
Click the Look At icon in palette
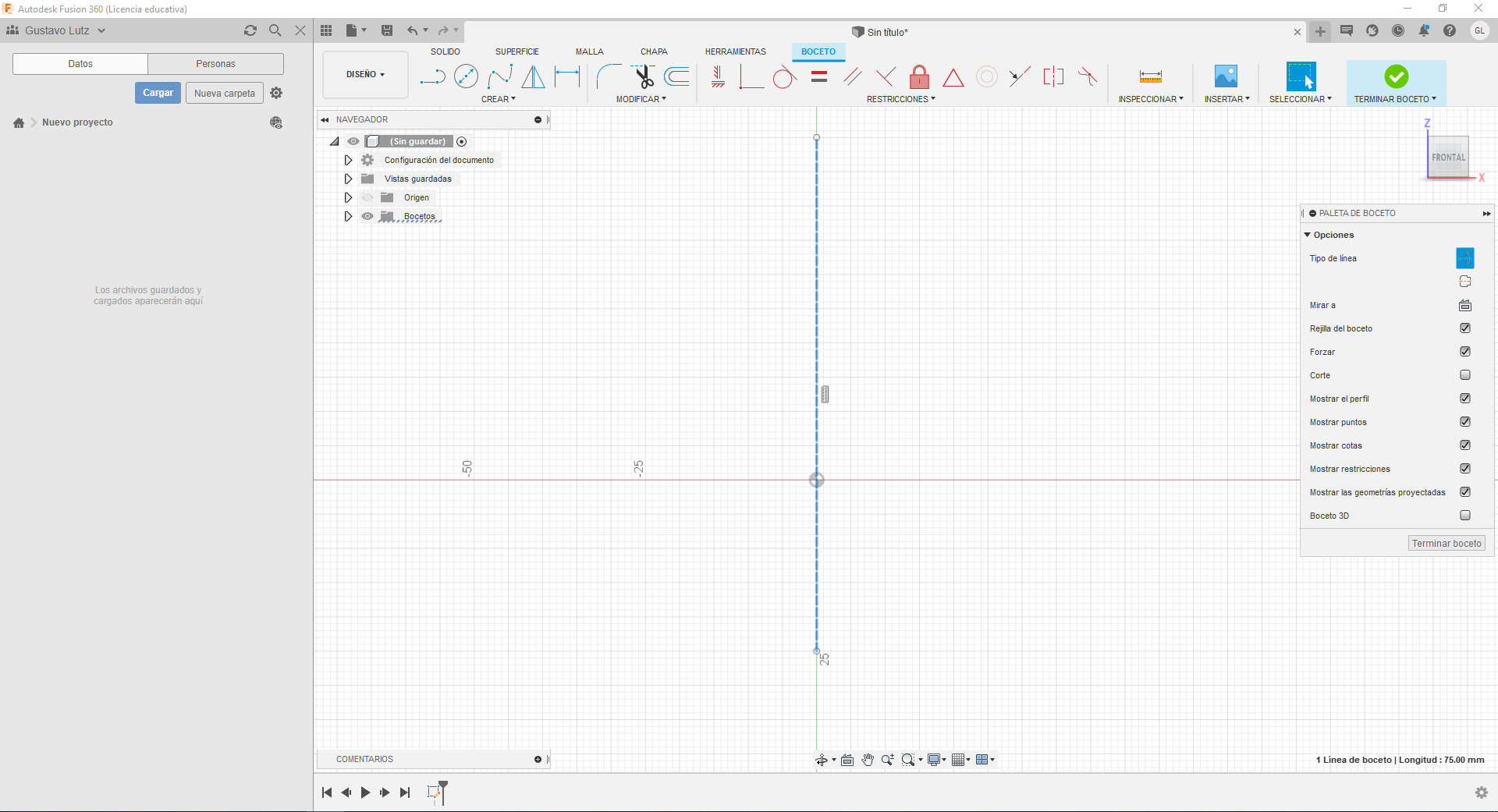[x=1465, y=305]
